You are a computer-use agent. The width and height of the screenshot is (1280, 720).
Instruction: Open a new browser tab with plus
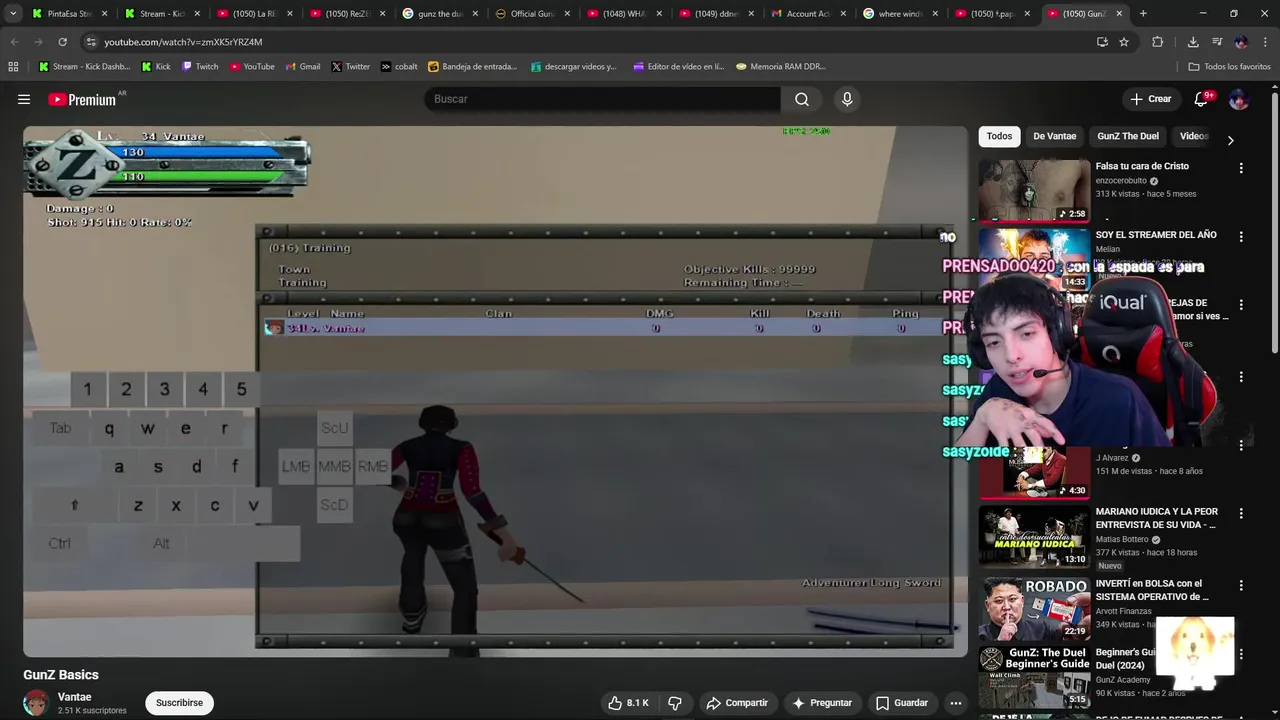[1143, 14]
